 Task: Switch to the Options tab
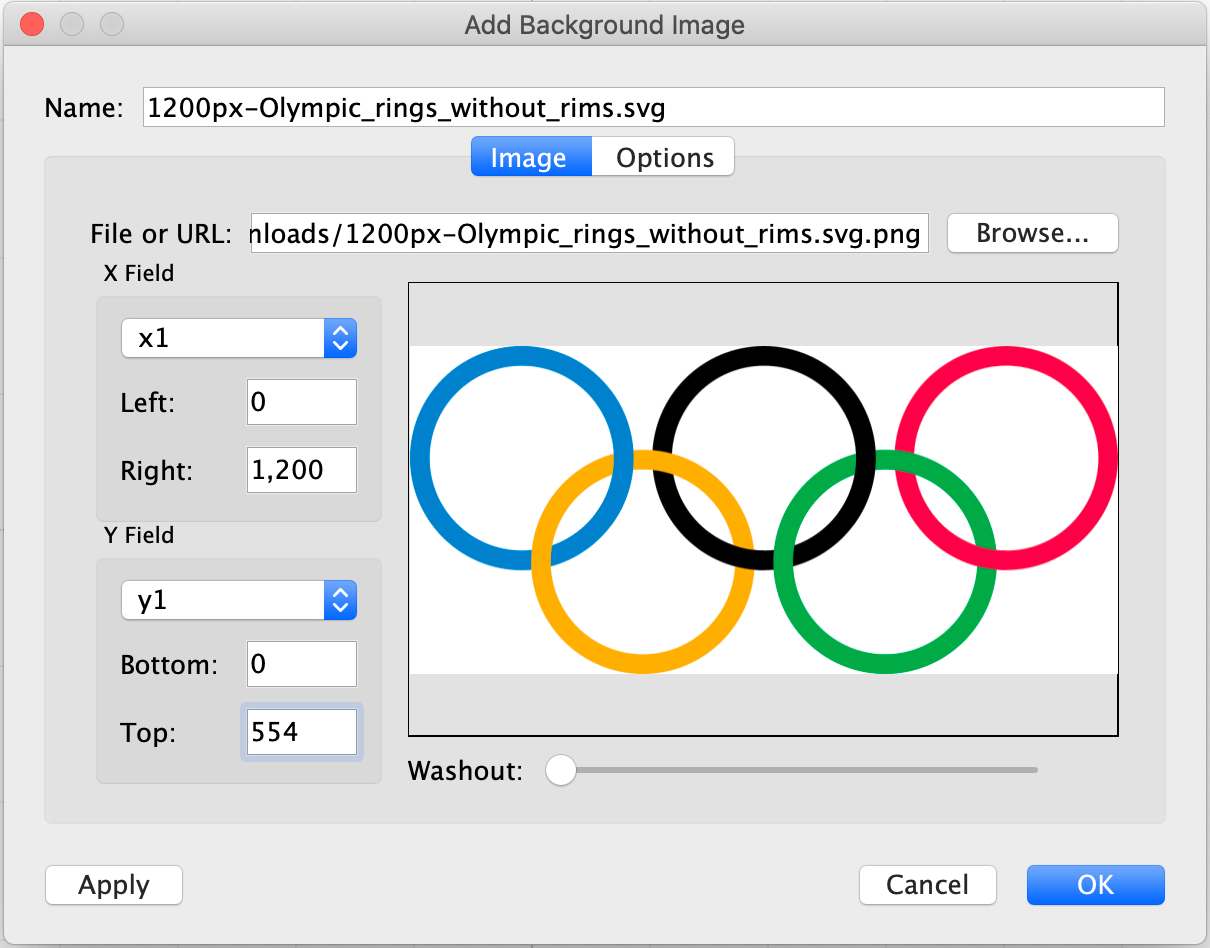(x=664, y=157)
